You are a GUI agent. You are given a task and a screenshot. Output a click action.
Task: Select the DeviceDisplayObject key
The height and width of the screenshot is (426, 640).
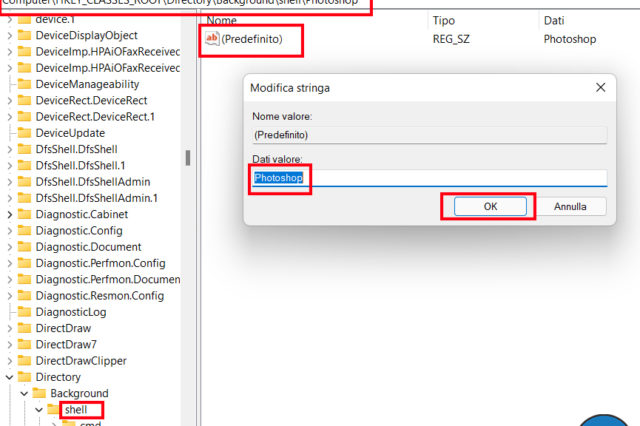(87, 36)
